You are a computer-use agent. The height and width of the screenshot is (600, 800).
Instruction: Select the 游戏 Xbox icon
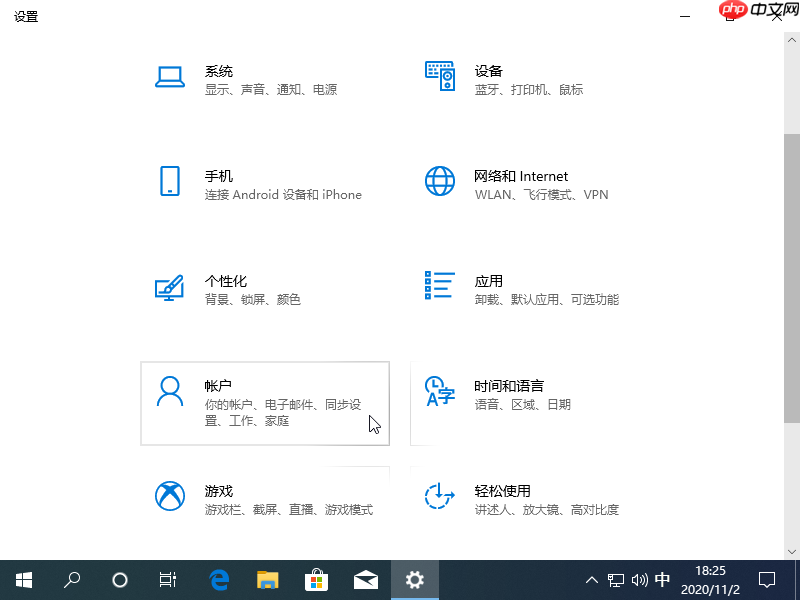coord(168,497)
